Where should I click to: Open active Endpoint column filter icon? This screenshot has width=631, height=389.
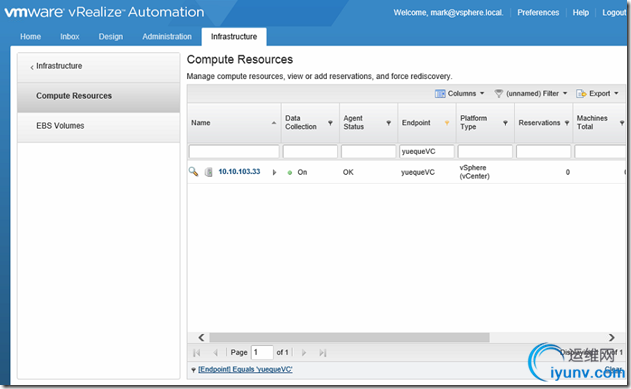(x=447, y=123)
